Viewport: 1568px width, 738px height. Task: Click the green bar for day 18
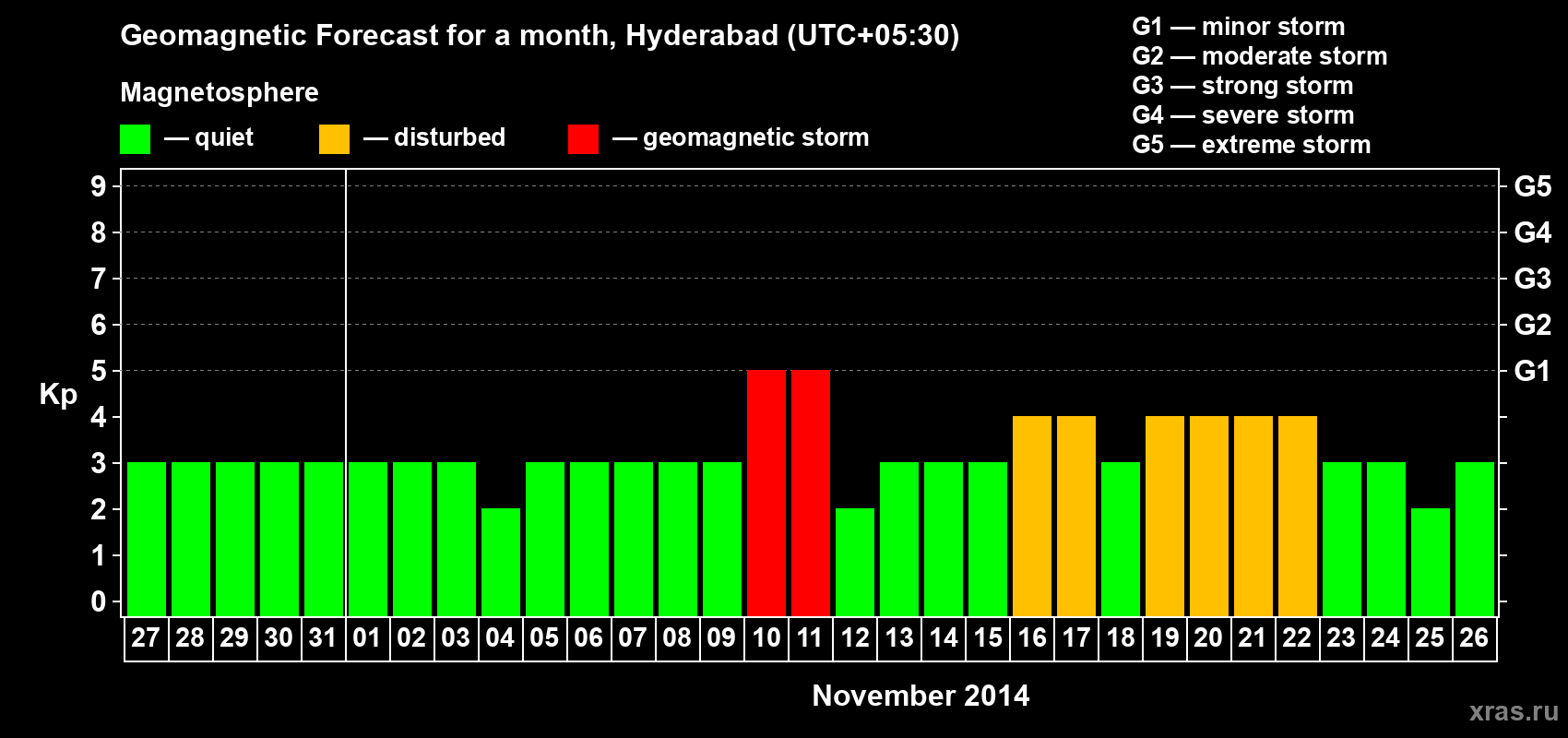click(1121, 539)
